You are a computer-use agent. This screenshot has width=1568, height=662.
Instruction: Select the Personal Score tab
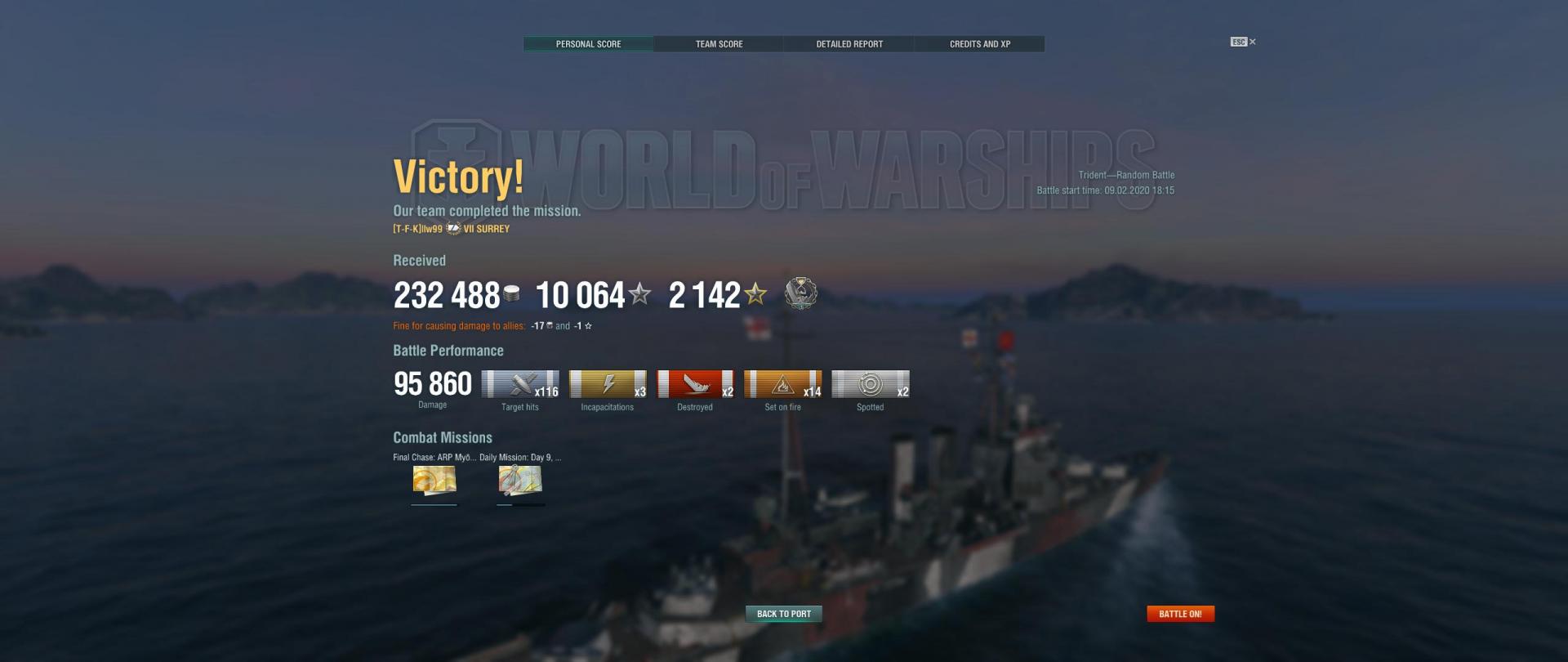pyautogui.click(x=588, y=44)
